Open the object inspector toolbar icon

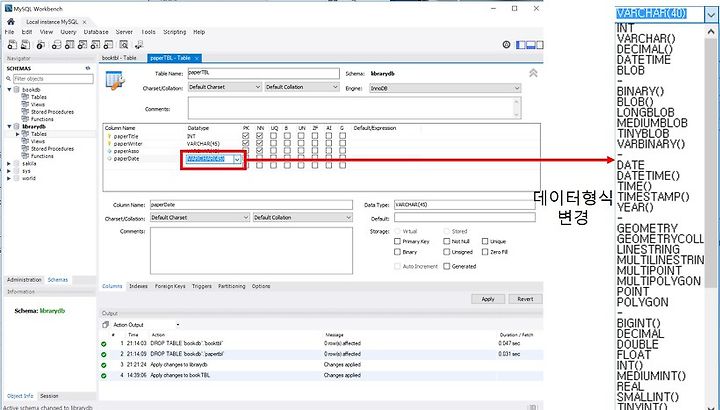click(x=41, y=45)
